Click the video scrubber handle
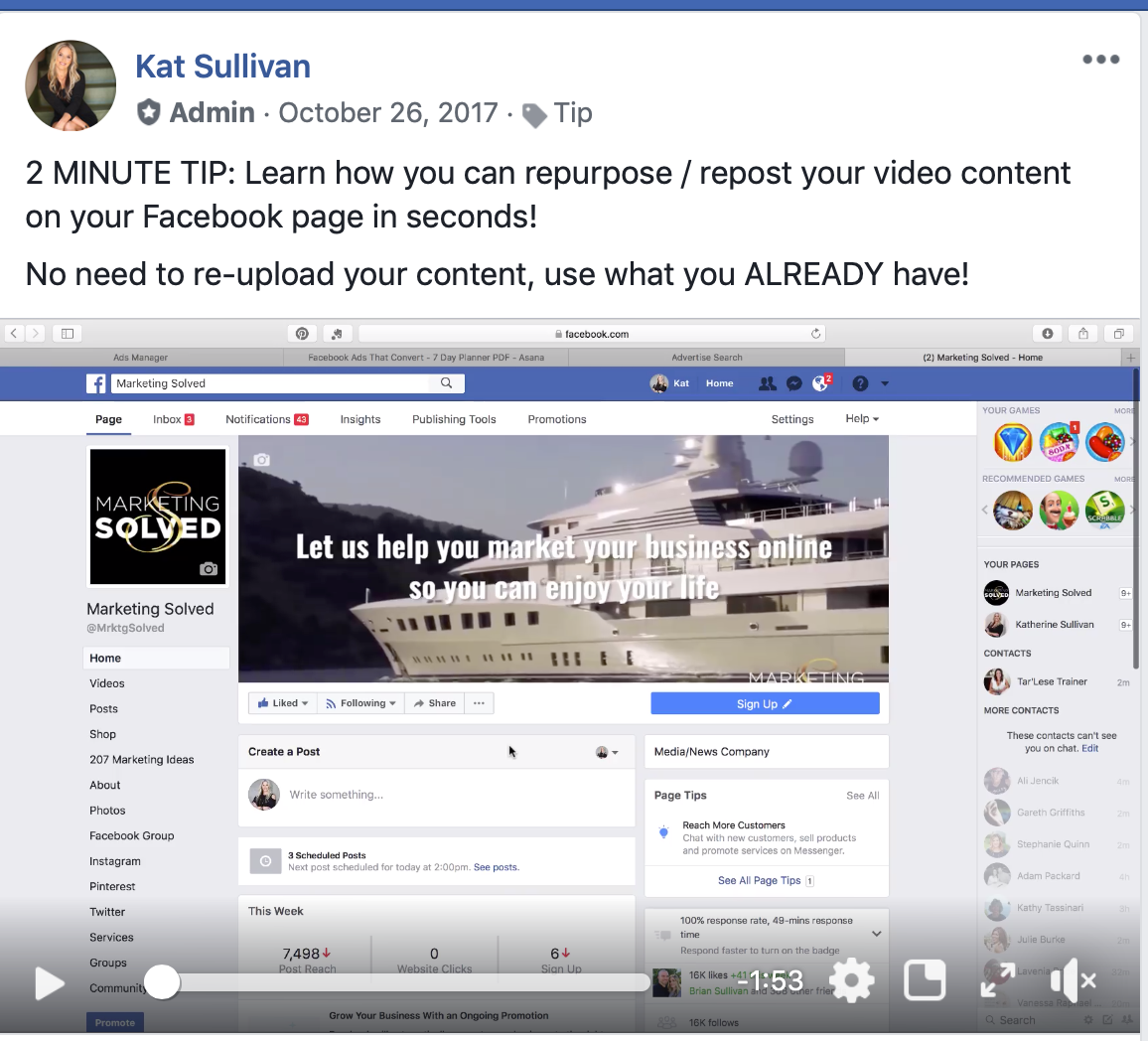 click(162, 981)
